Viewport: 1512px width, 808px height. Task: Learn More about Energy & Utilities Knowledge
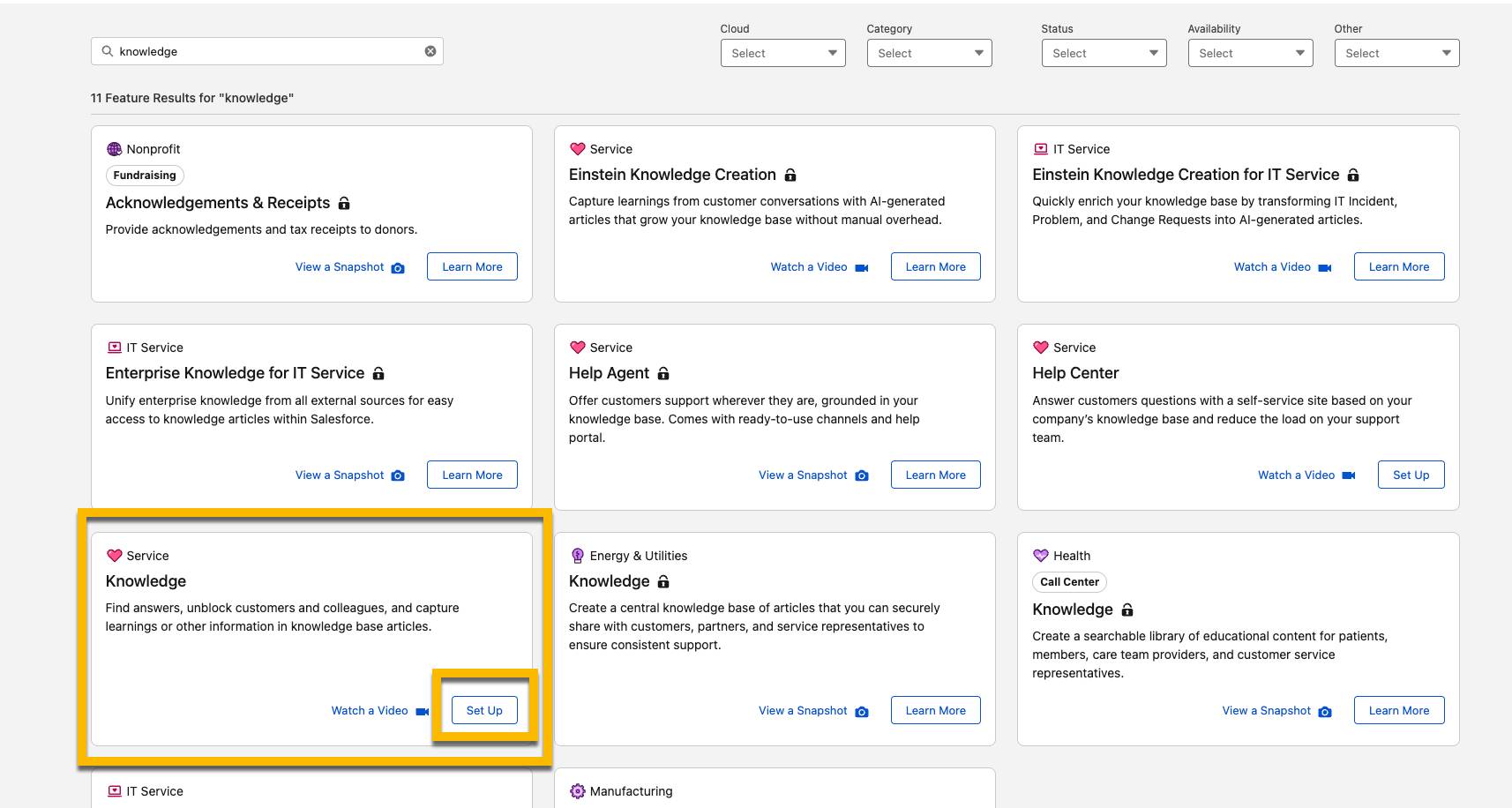935,710
